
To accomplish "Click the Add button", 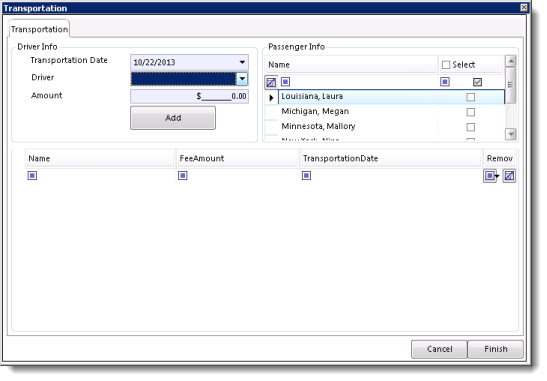I will (173, 118).
